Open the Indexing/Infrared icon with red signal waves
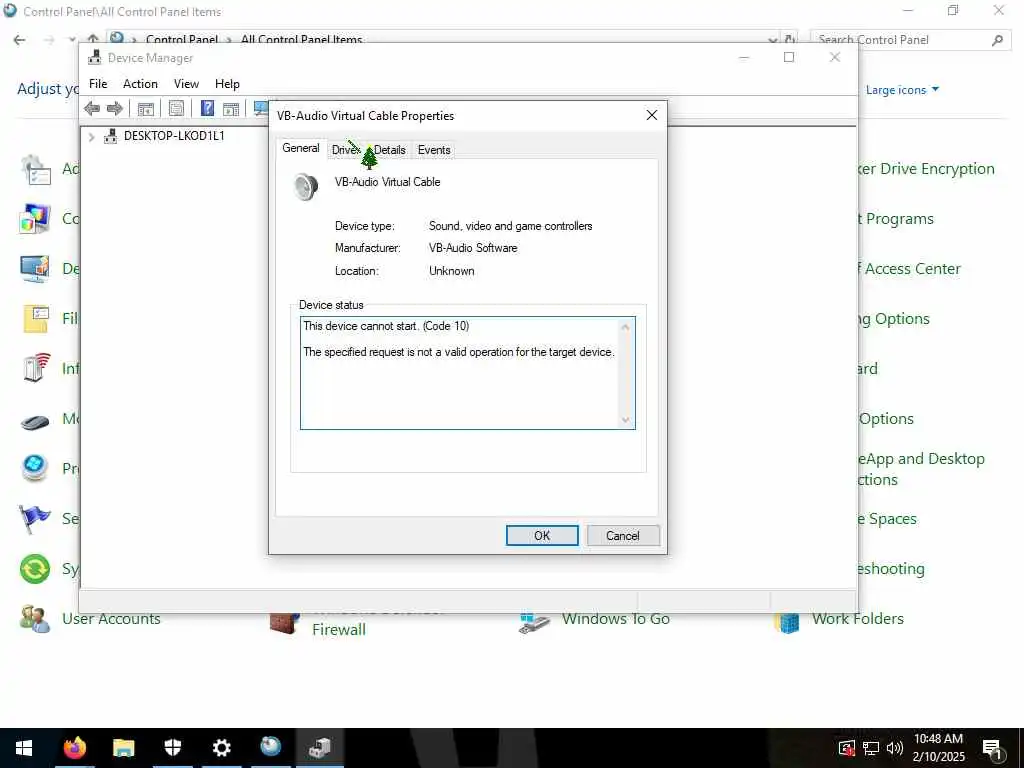Screen dimensions: 1024x768 [35, 368]
